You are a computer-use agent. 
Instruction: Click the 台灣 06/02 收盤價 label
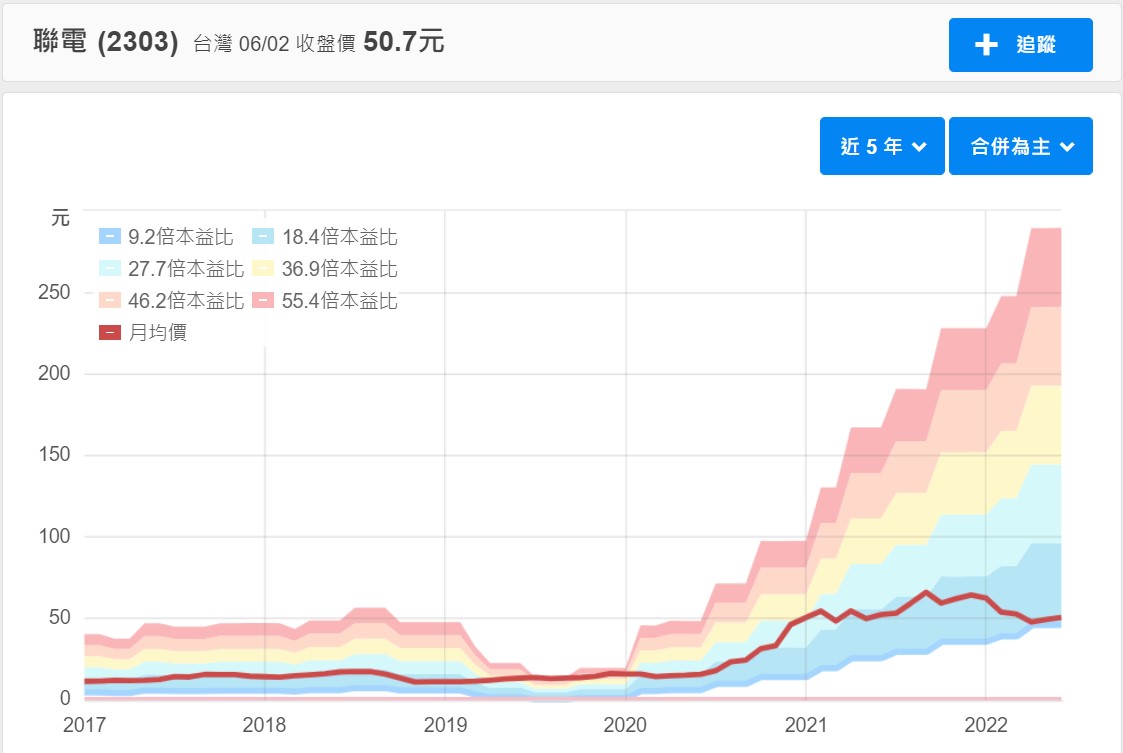click(274, 44)
